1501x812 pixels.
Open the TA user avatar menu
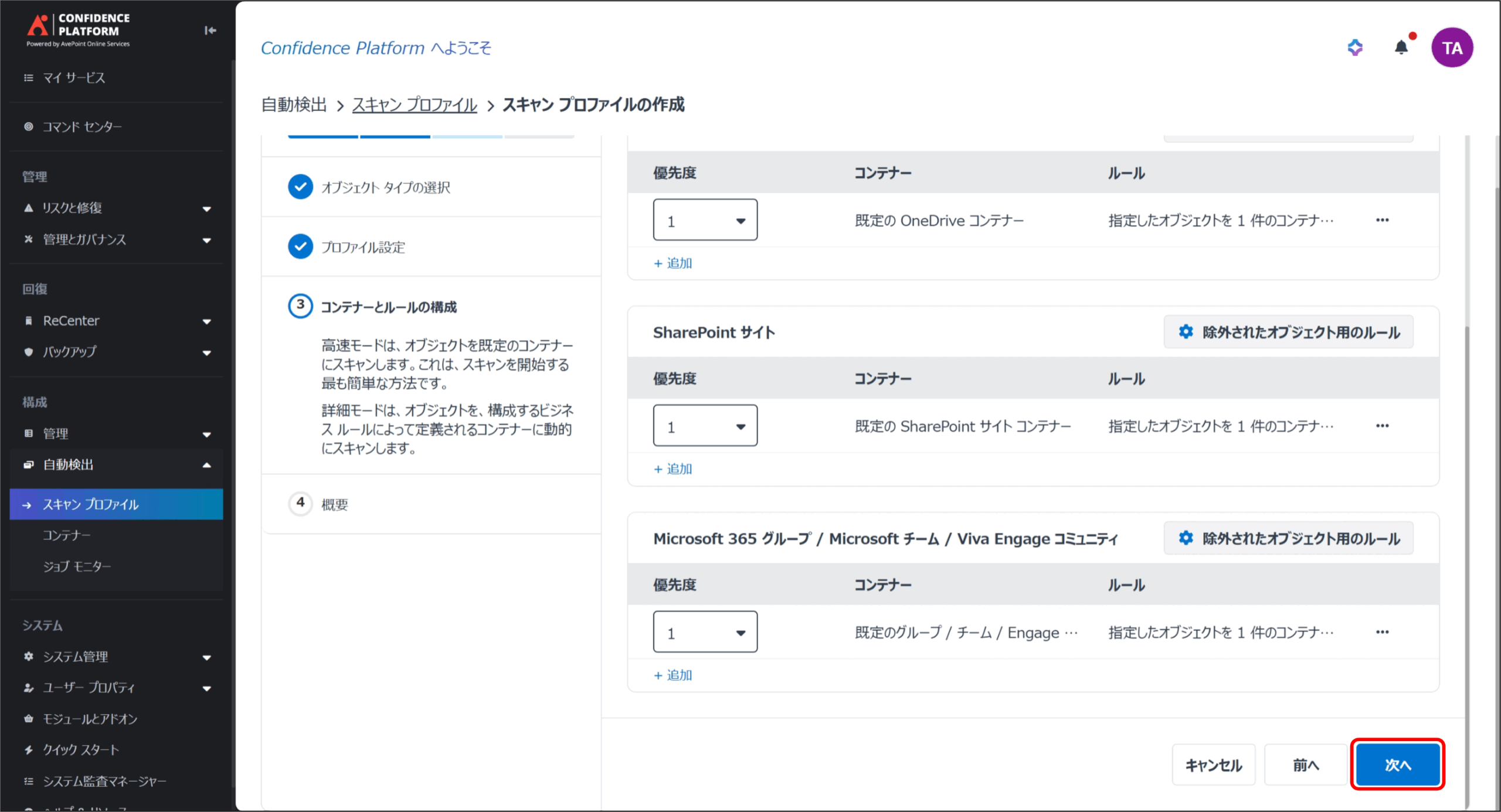[1452, 47]
